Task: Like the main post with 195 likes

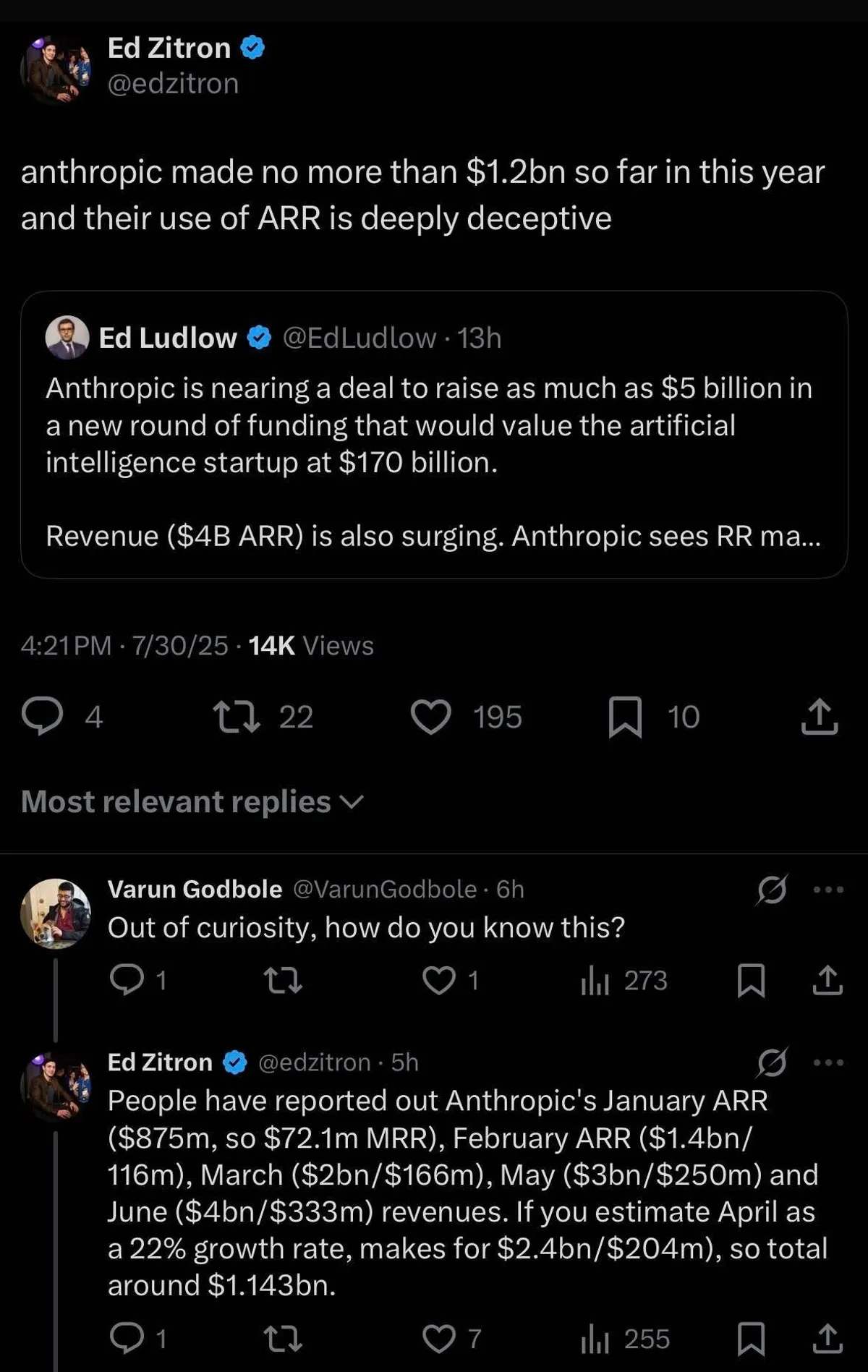Action: pyautogui.click(x=431, y=716)
